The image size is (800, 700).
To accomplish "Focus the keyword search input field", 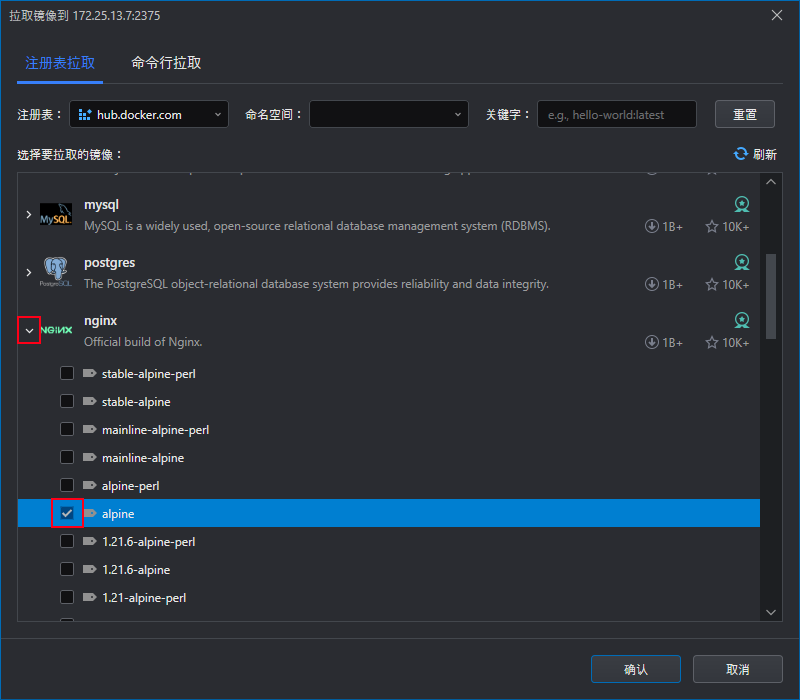I will click(617, 114).
